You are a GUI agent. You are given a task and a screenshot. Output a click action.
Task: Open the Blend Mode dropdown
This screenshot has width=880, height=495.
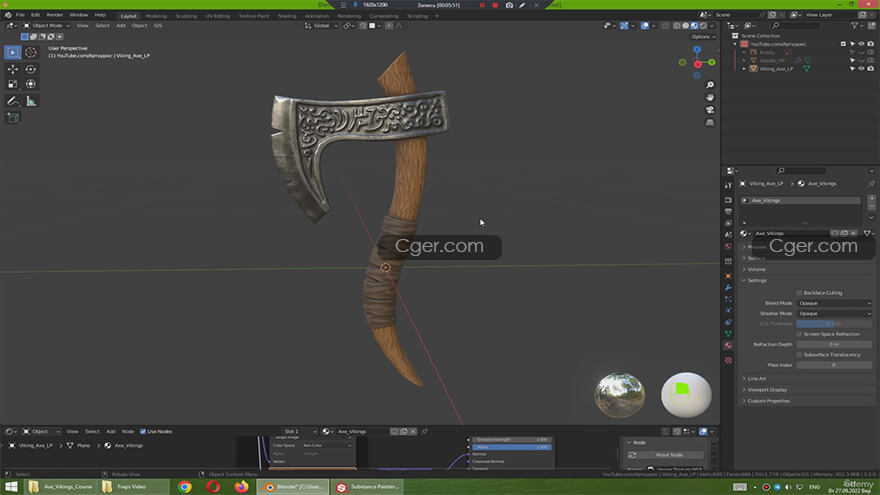[833, 303]
